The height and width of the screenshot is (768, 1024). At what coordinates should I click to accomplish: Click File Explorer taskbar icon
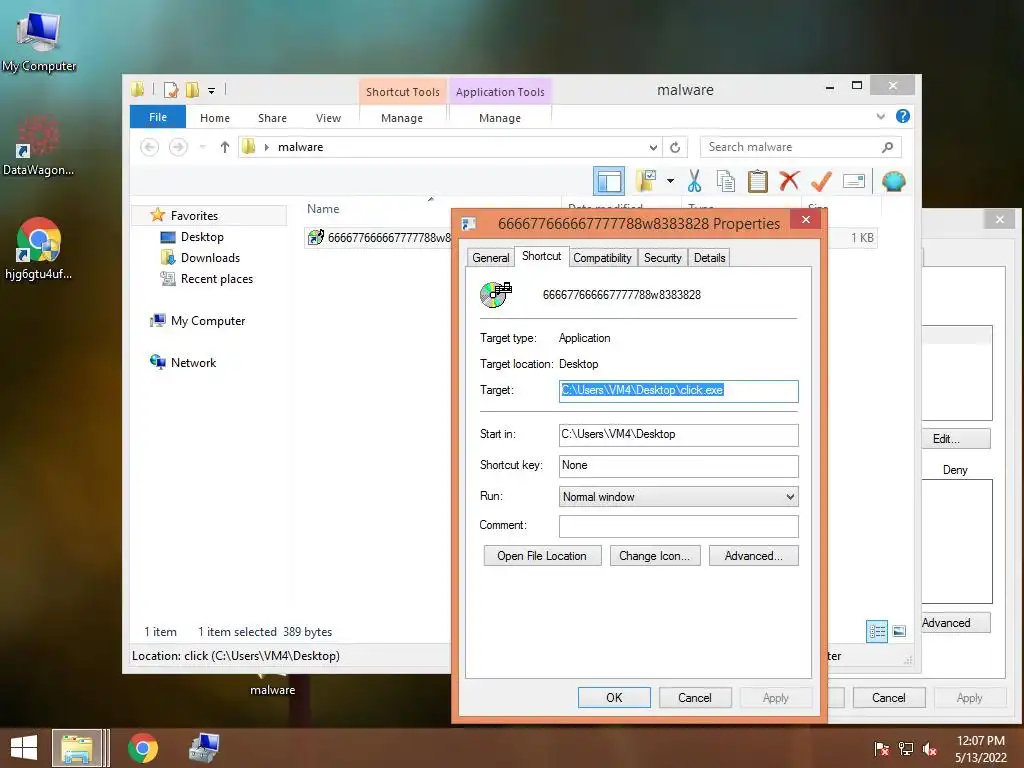coord(77,748)
